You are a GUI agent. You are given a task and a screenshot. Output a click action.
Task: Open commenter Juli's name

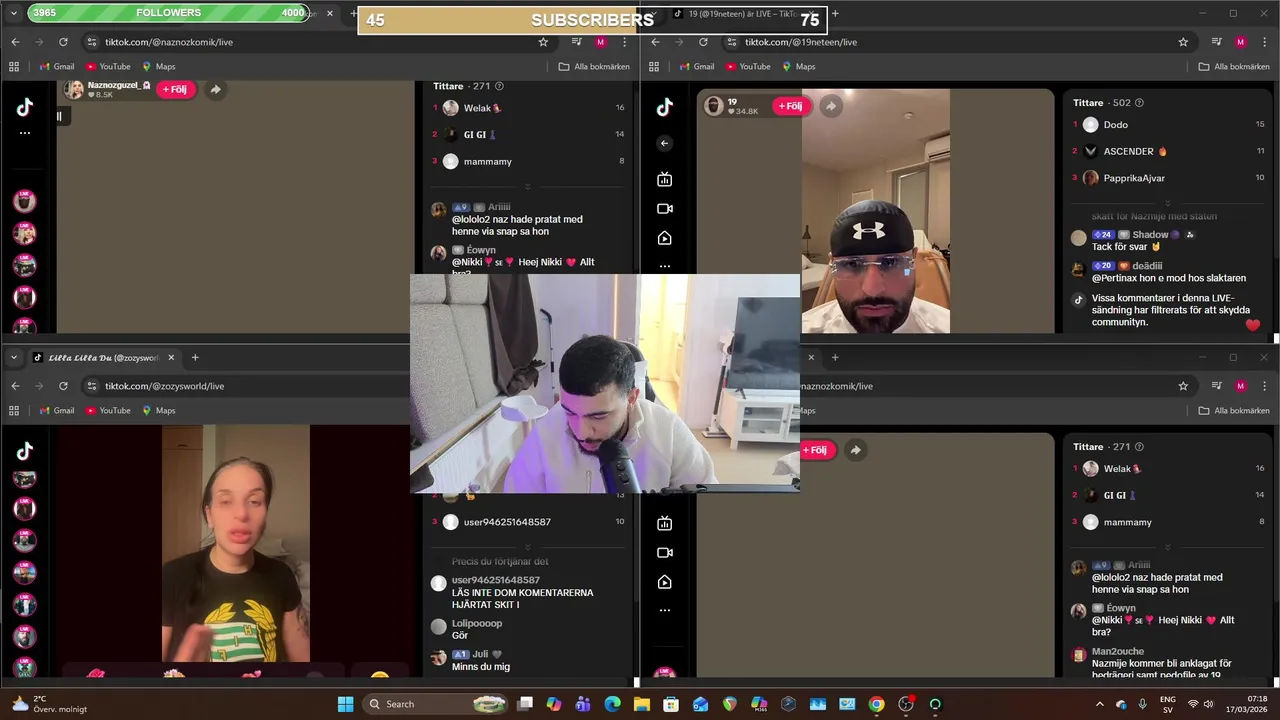click(480, 654)
